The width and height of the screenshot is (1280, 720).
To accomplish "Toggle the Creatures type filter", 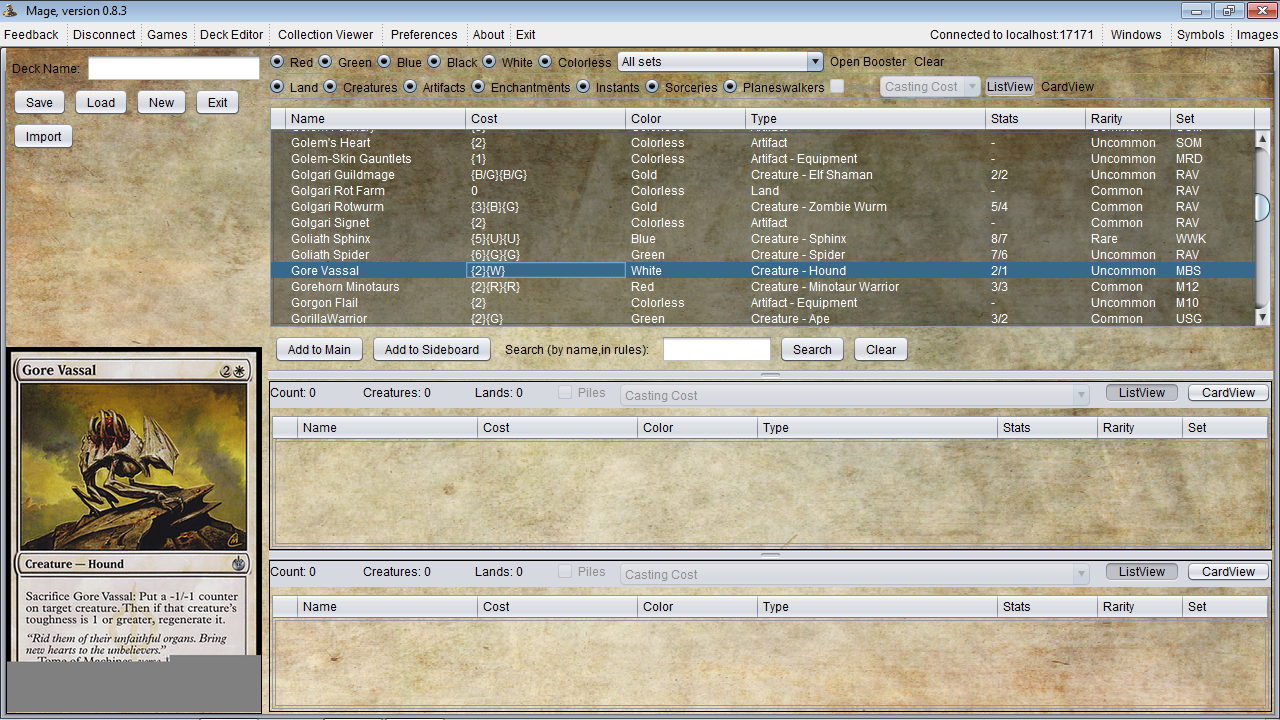I will pos(330,87).
